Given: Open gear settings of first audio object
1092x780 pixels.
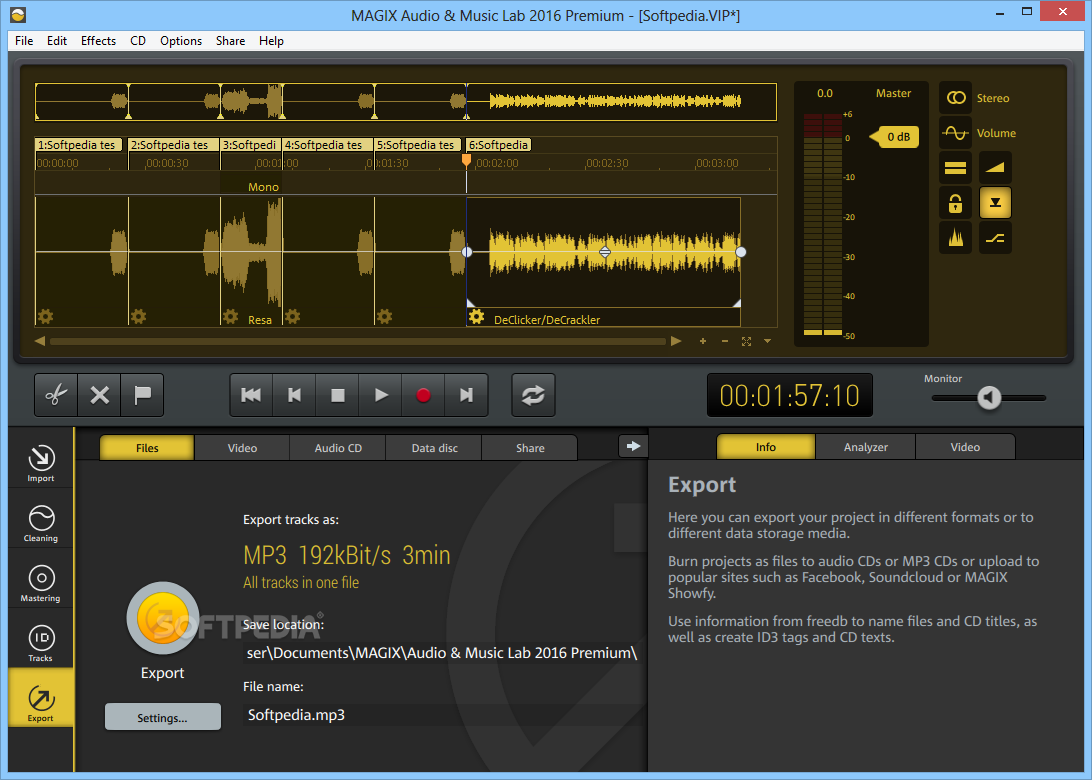Looking at the screenshot, I should [45, 317].
